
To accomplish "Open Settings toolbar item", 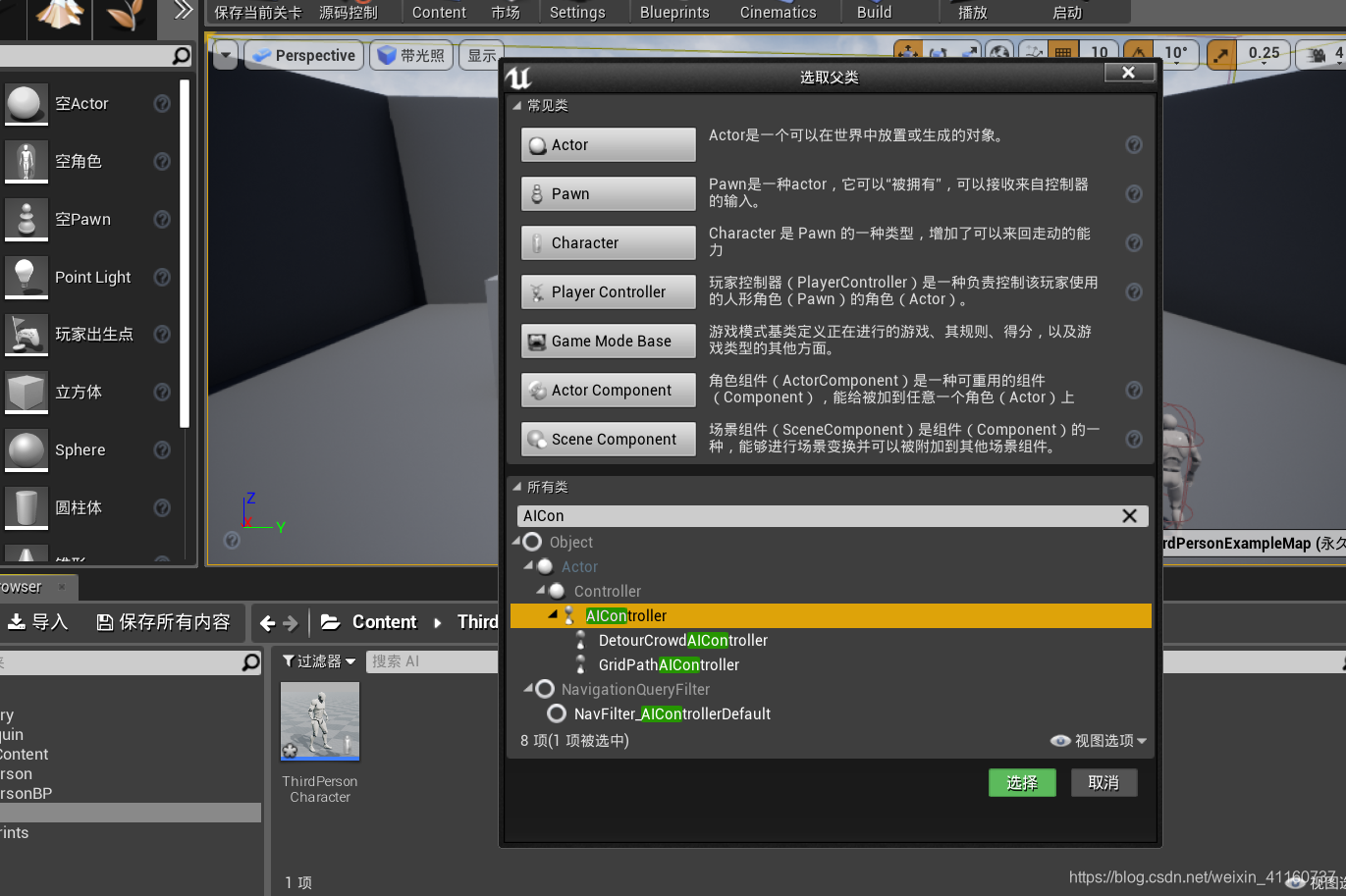I will tap(577, 12).
